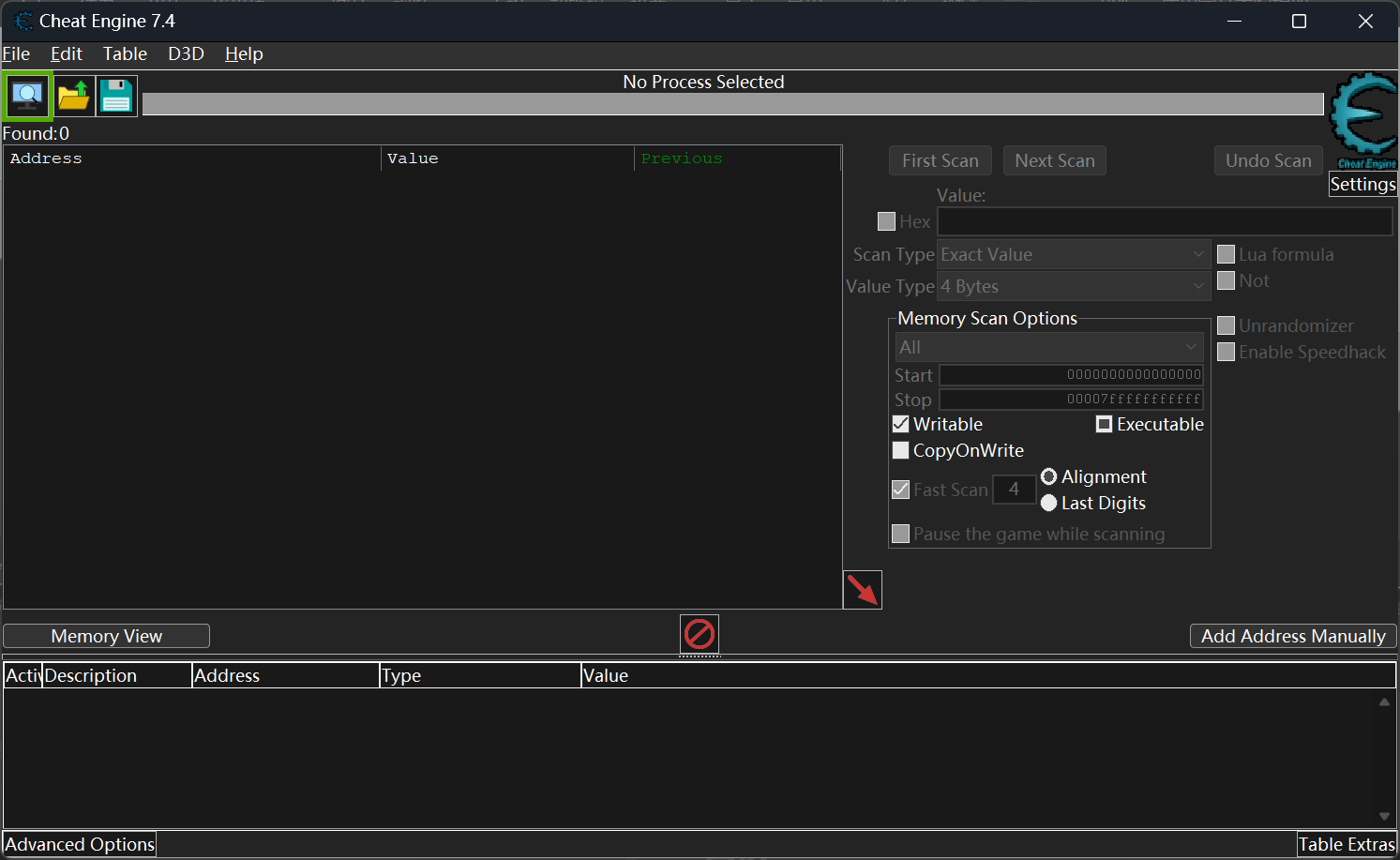1400x860 pixels.
Task: Open the D3D menu
Action: [x=185, y=53]
